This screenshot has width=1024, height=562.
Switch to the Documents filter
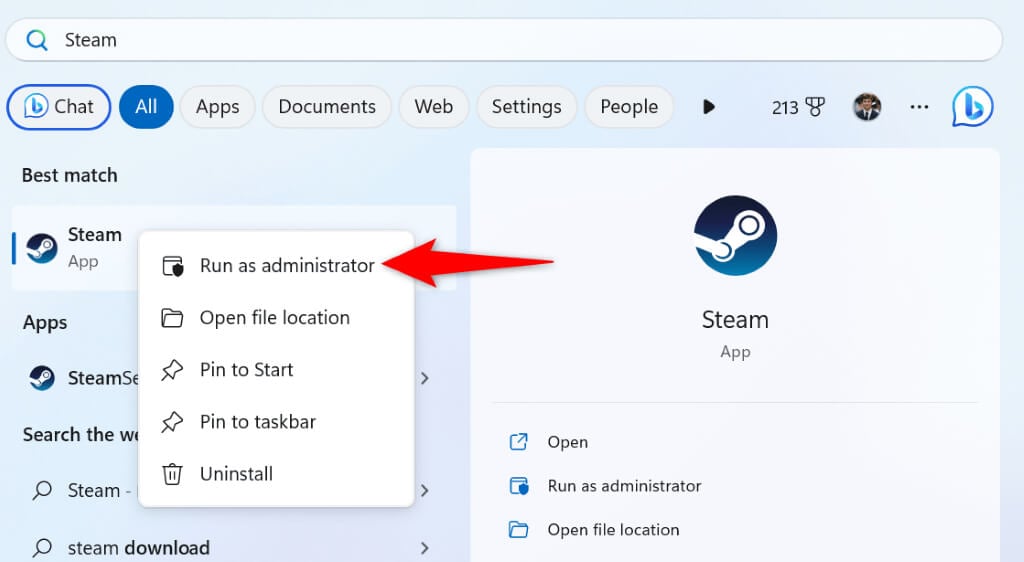327,106
